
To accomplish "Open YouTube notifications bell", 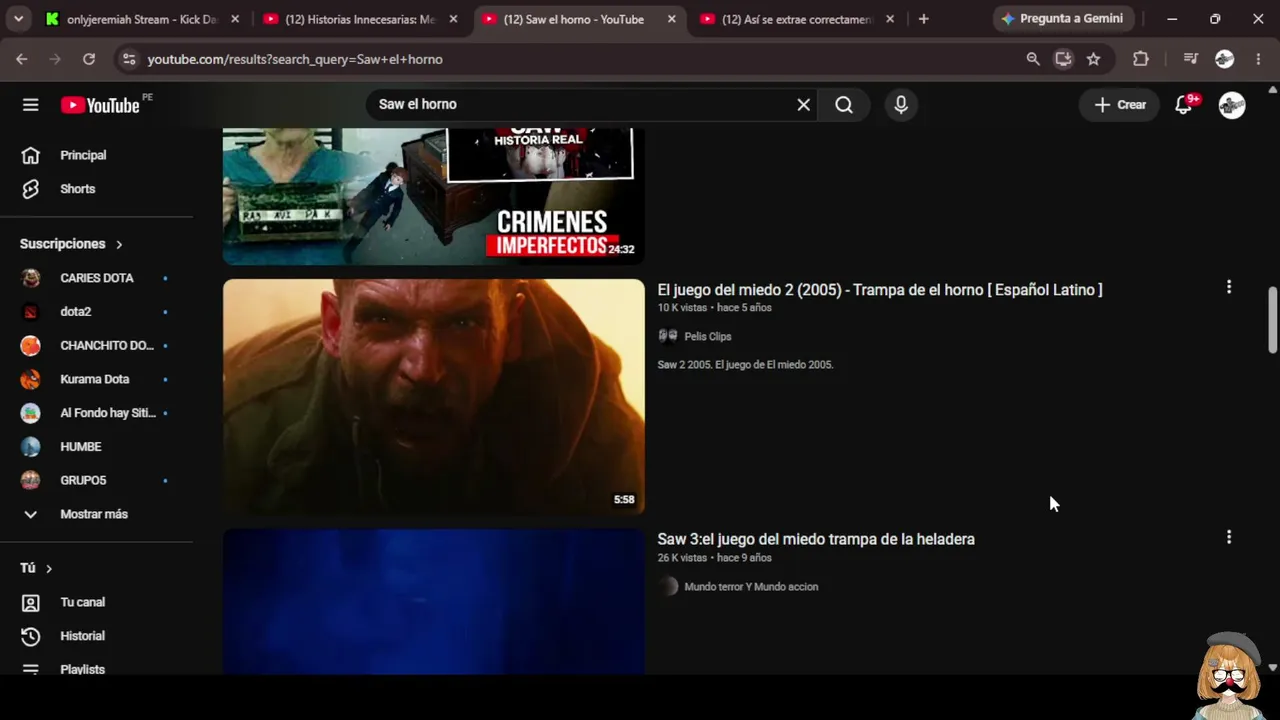I will point(1184,105).
